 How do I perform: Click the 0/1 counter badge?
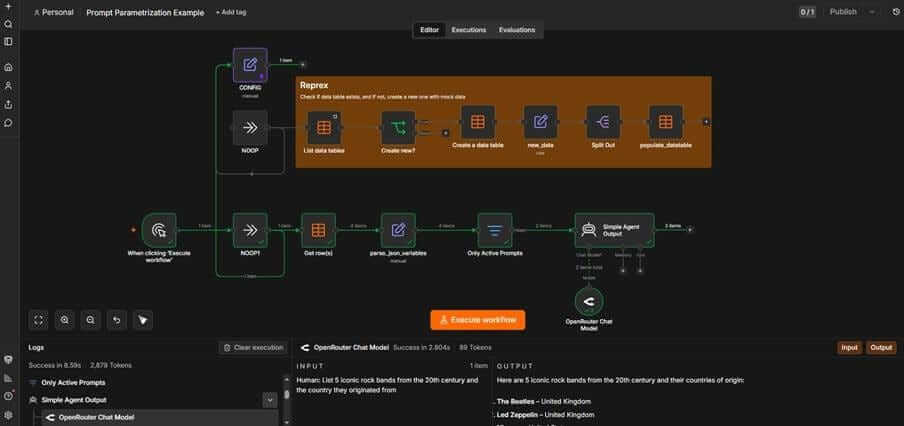coord(807,12)
